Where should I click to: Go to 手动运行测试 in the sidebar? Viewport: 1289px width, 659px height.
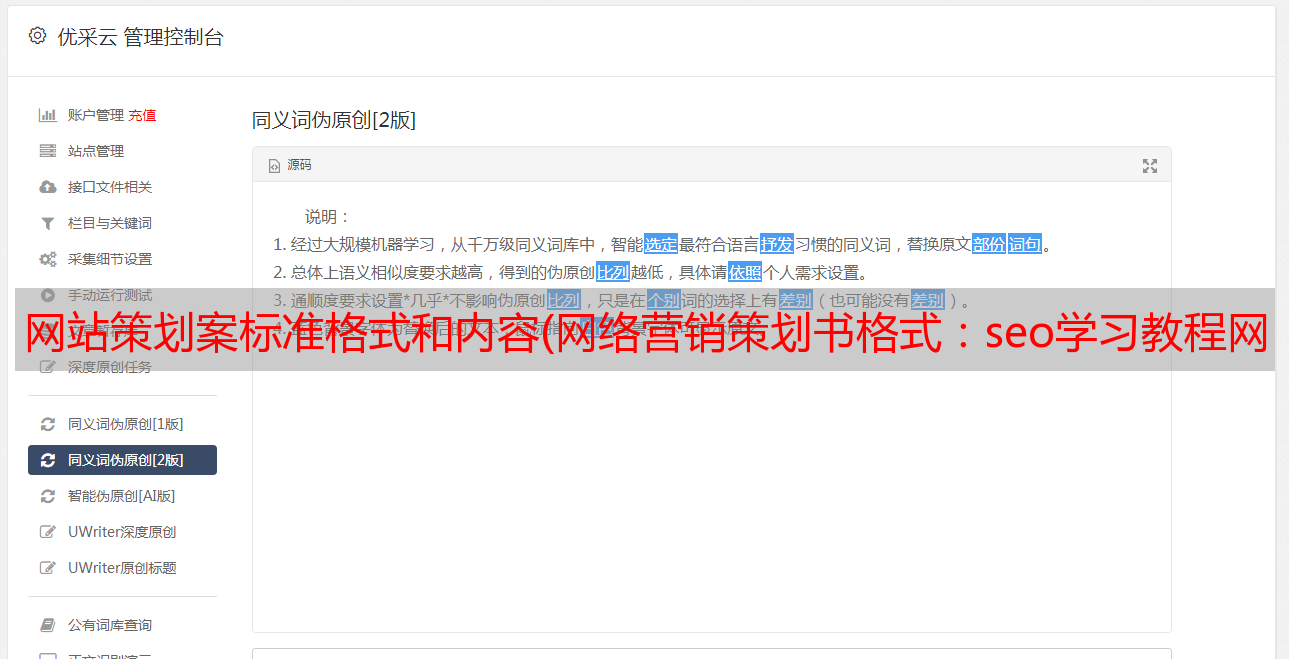(x=110, y=295)
